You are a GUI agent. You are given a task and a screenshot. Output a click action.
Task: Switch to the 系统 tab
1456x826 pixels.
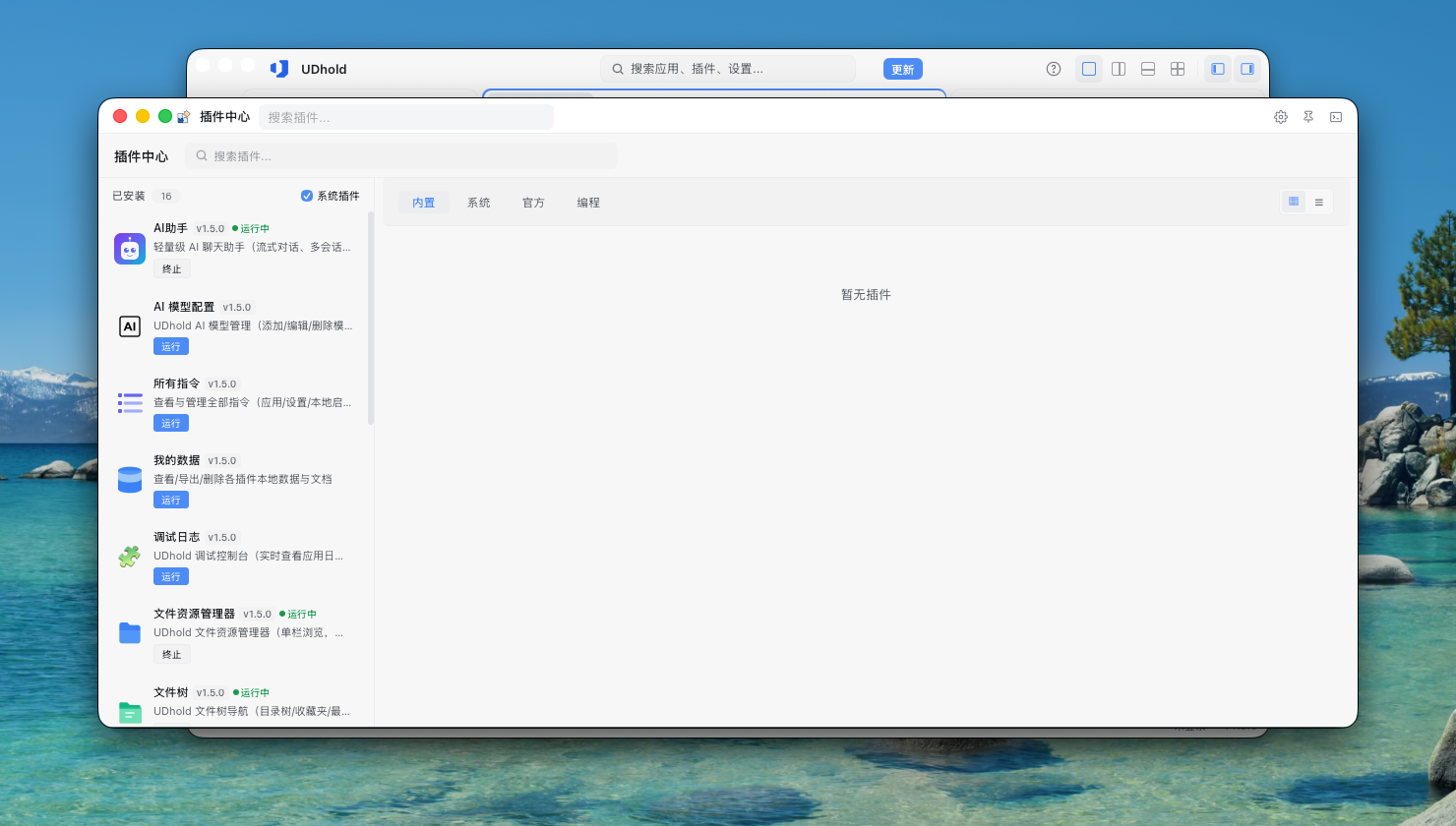(x=479, y=203)
